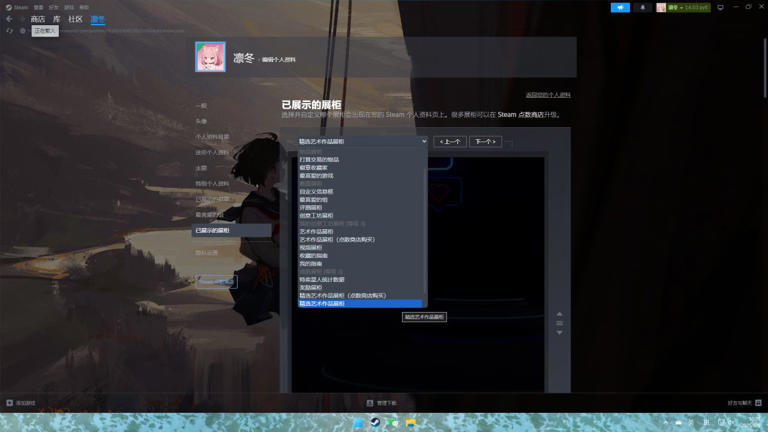Collapse the showcase type dropdown arrow
768x432 pixels.
424,141
